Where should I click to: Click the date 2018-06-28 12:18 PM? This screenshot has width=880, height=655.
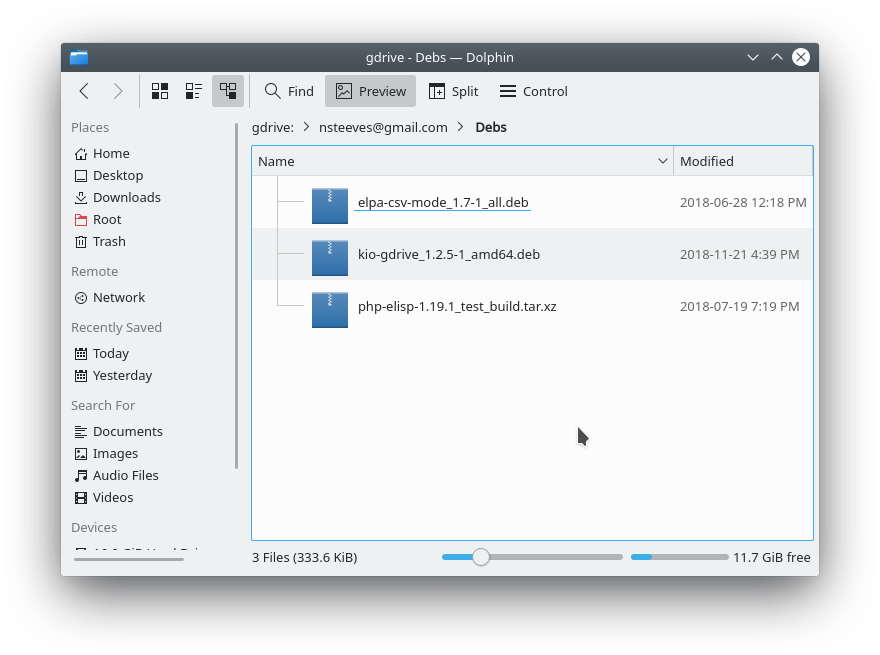click(743, 202)
